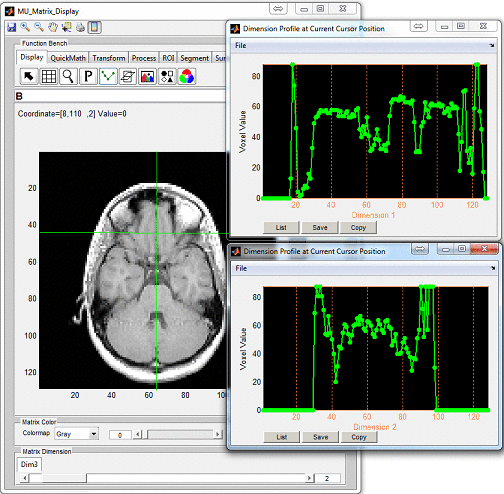Select the arrow pointer tool
Image resolution: width=504 pixels, height=494 pixels.
coord(29,76)
